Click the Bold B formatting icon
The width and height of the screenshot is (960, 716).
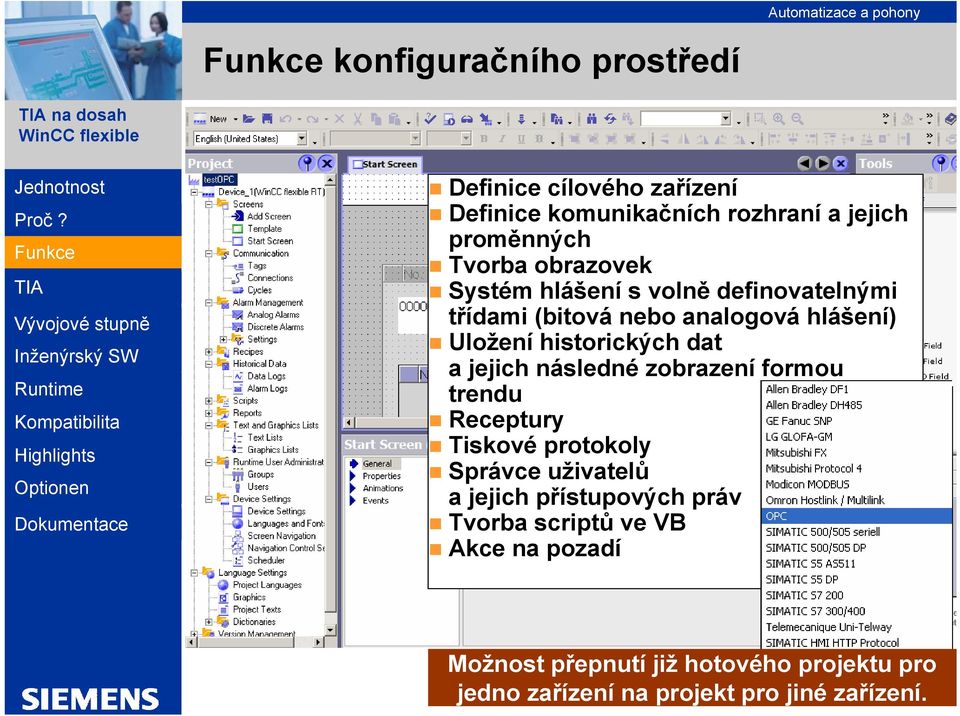tap(484, 139)
